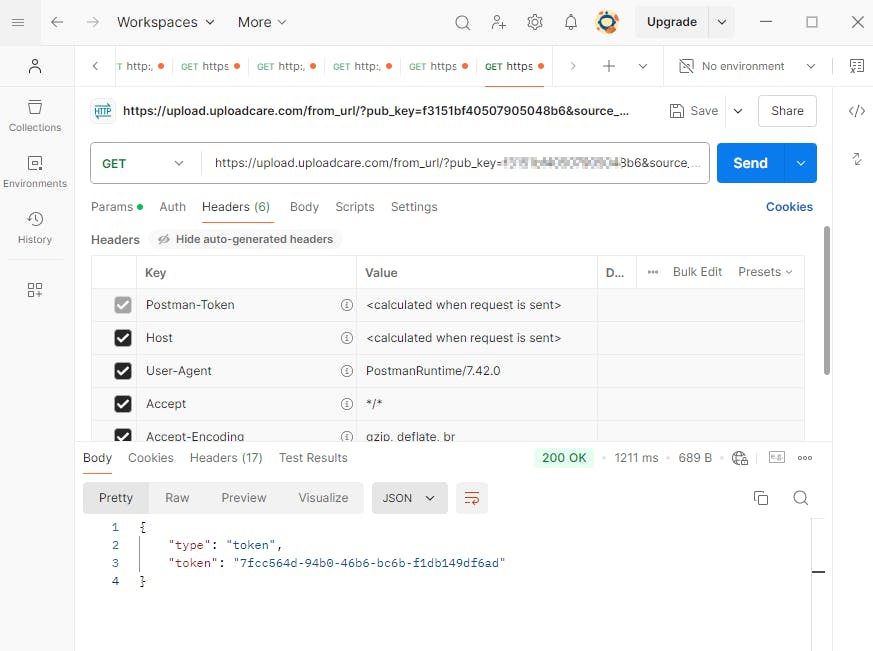Open the hamburger main menu
The width and height of the screenshot is (873, 651).
tap(18, 22)
